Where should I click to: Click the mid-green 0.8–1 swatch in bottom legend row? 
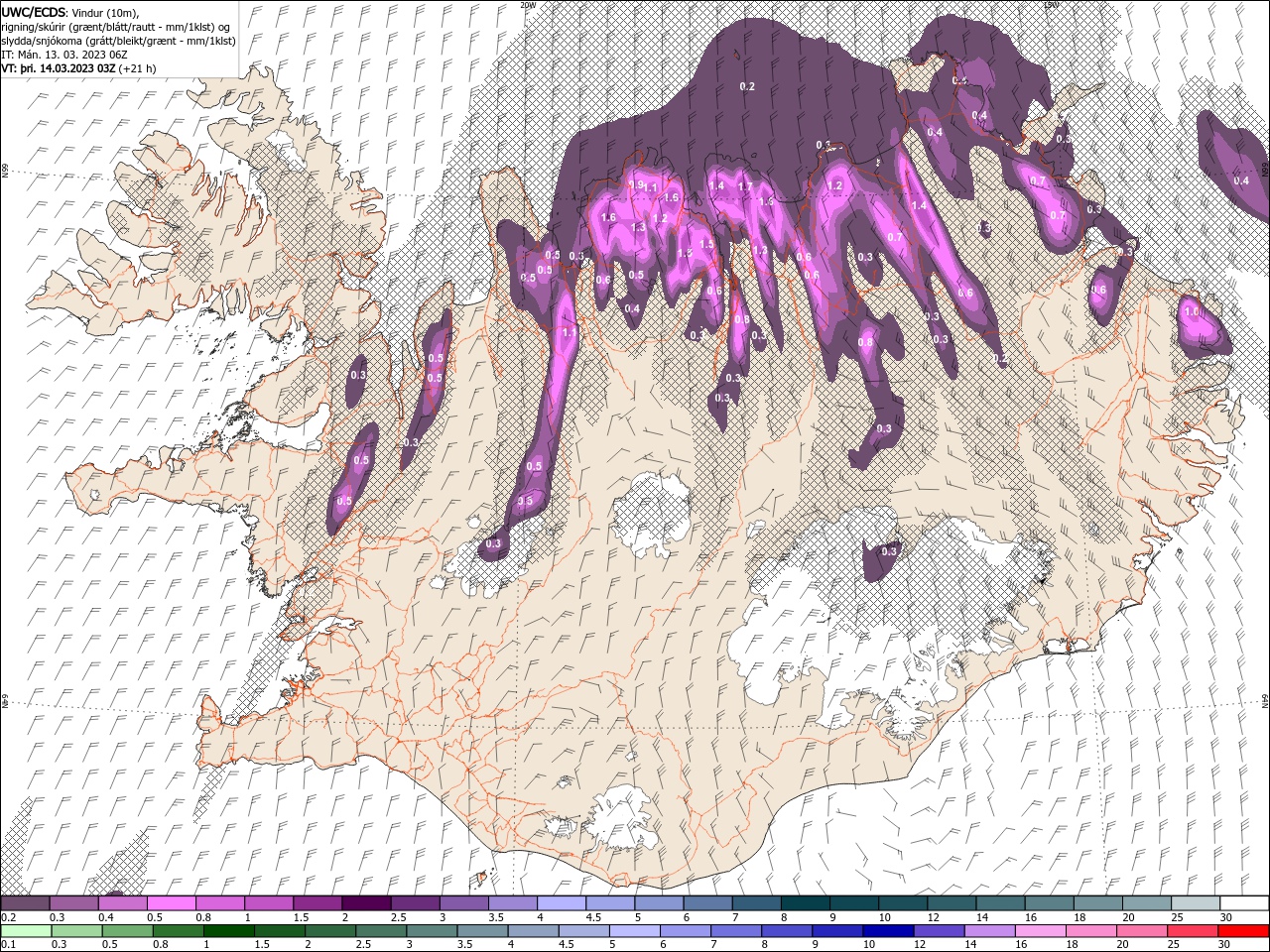[181, 930]
